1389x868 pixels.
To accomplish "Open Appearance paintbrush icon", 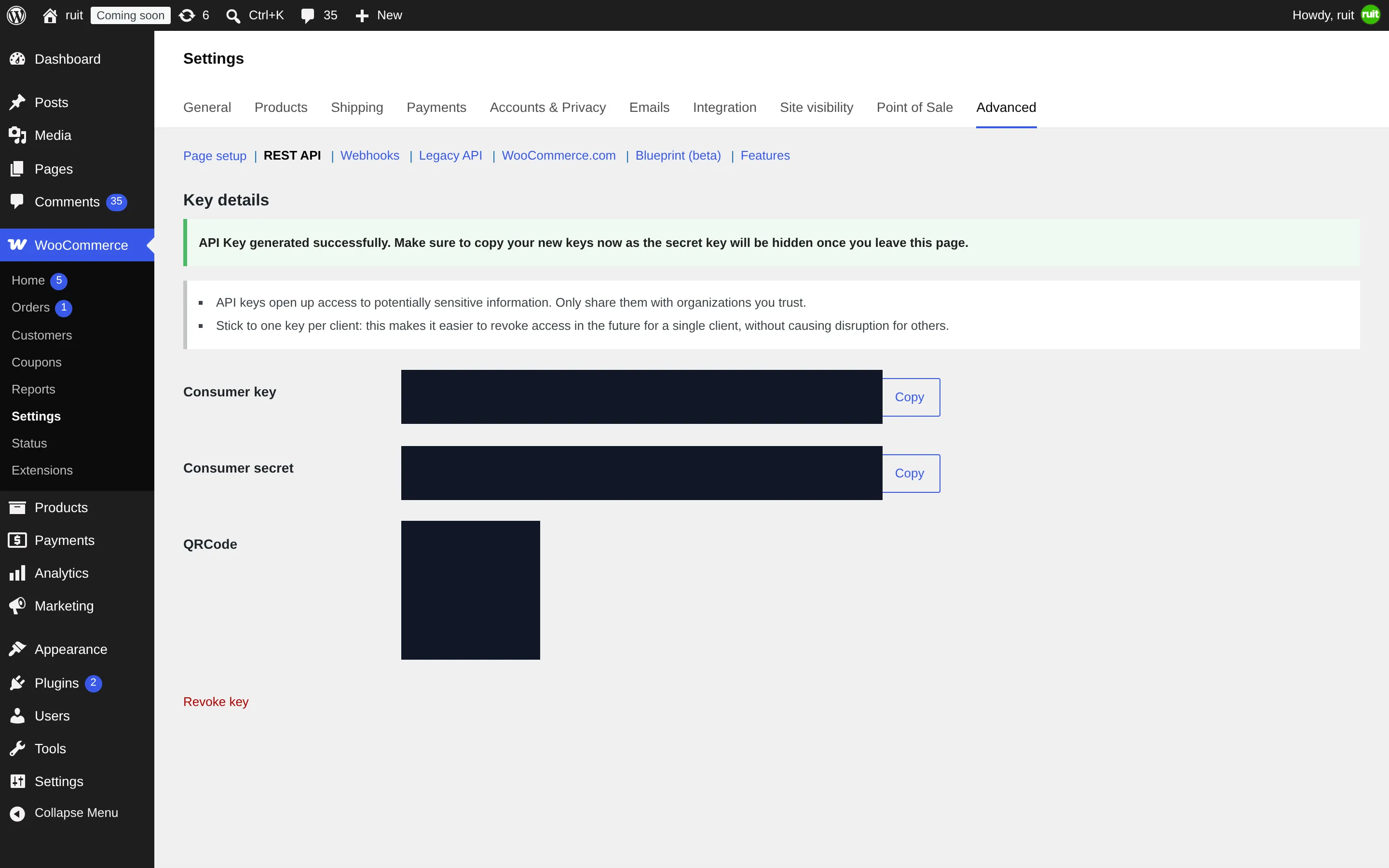I will 17,649.
